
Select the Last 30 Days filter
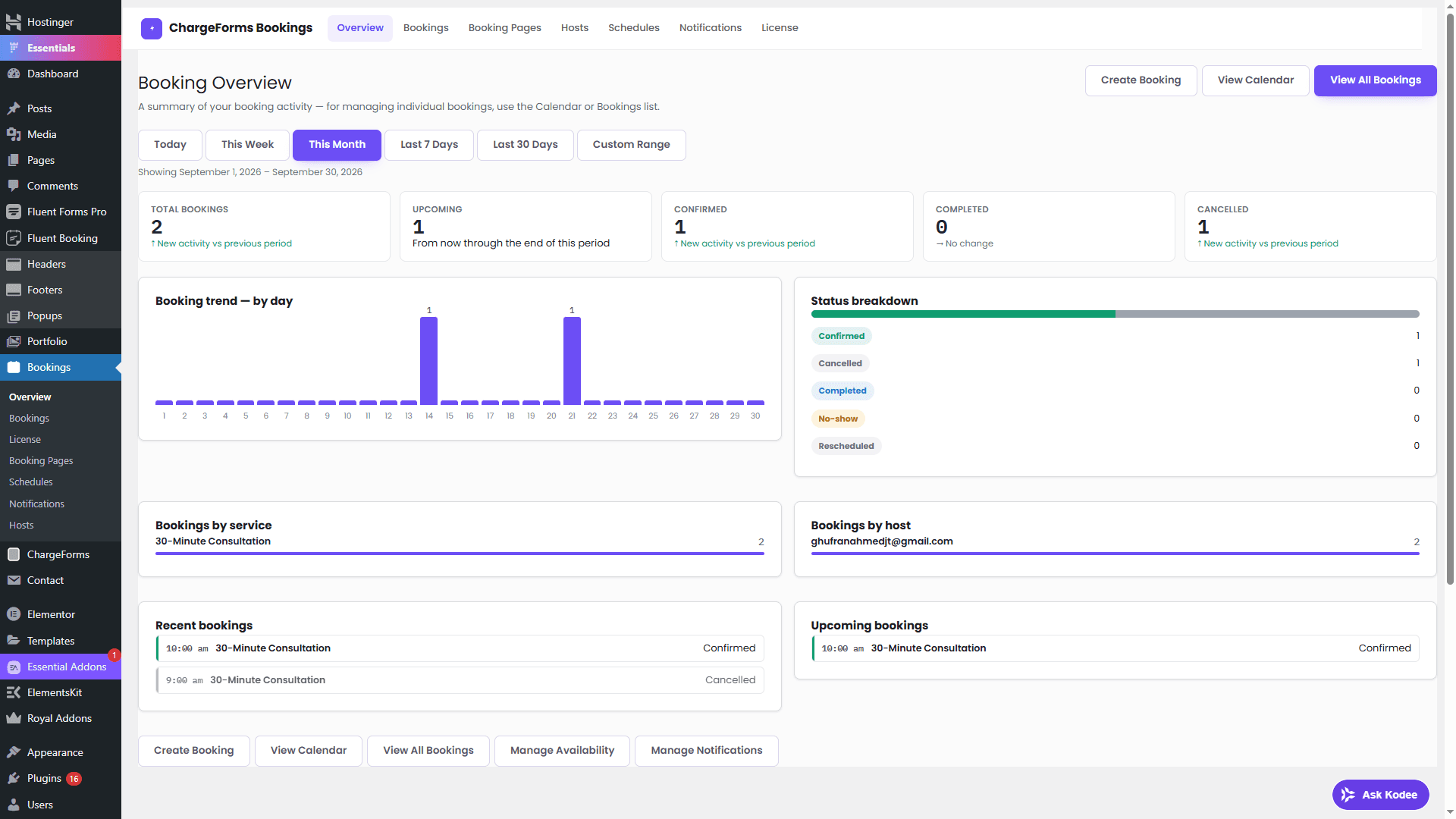[x=526, y=145]
